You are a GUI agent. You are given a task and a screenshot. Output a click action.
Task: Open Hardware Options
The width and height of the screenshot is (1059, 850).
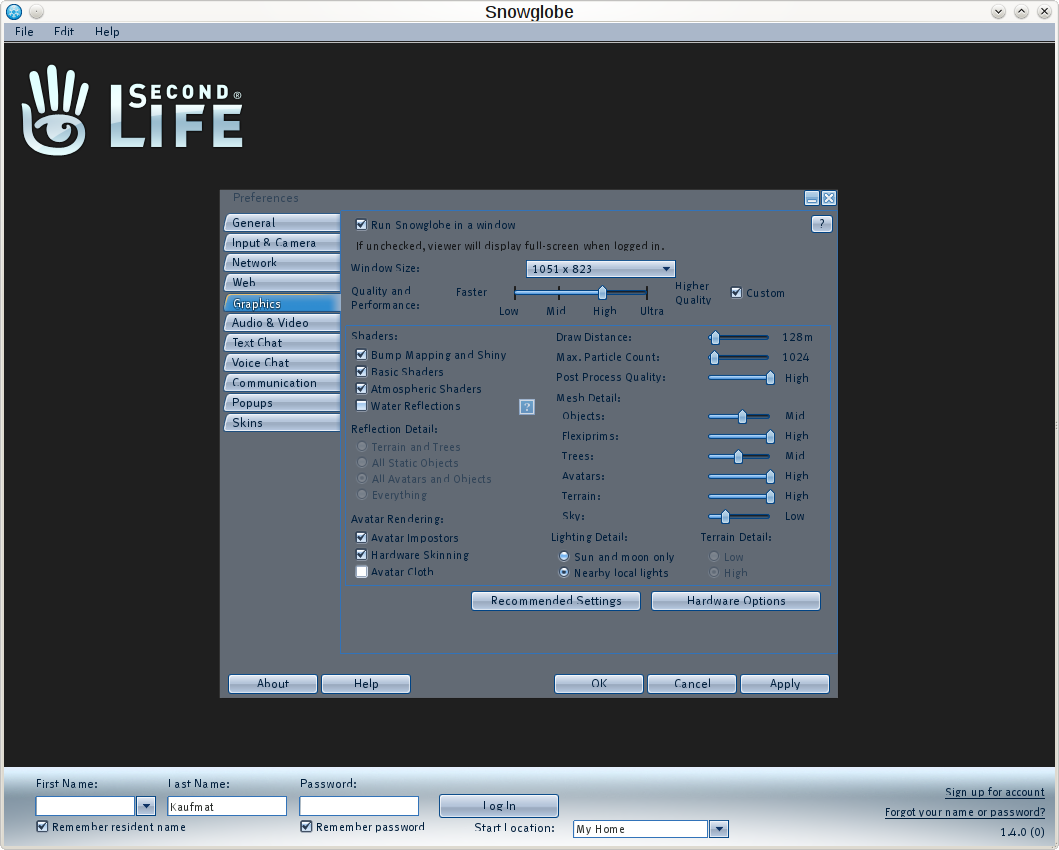[736, 601]
